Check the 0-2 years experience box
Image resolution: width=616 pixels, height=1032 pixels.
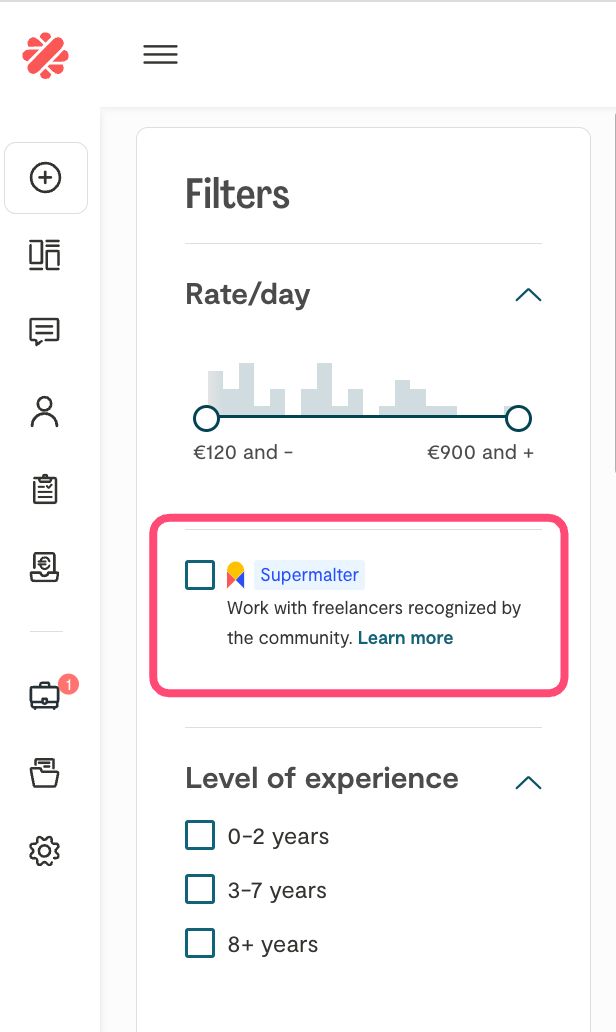coord(200,835)
